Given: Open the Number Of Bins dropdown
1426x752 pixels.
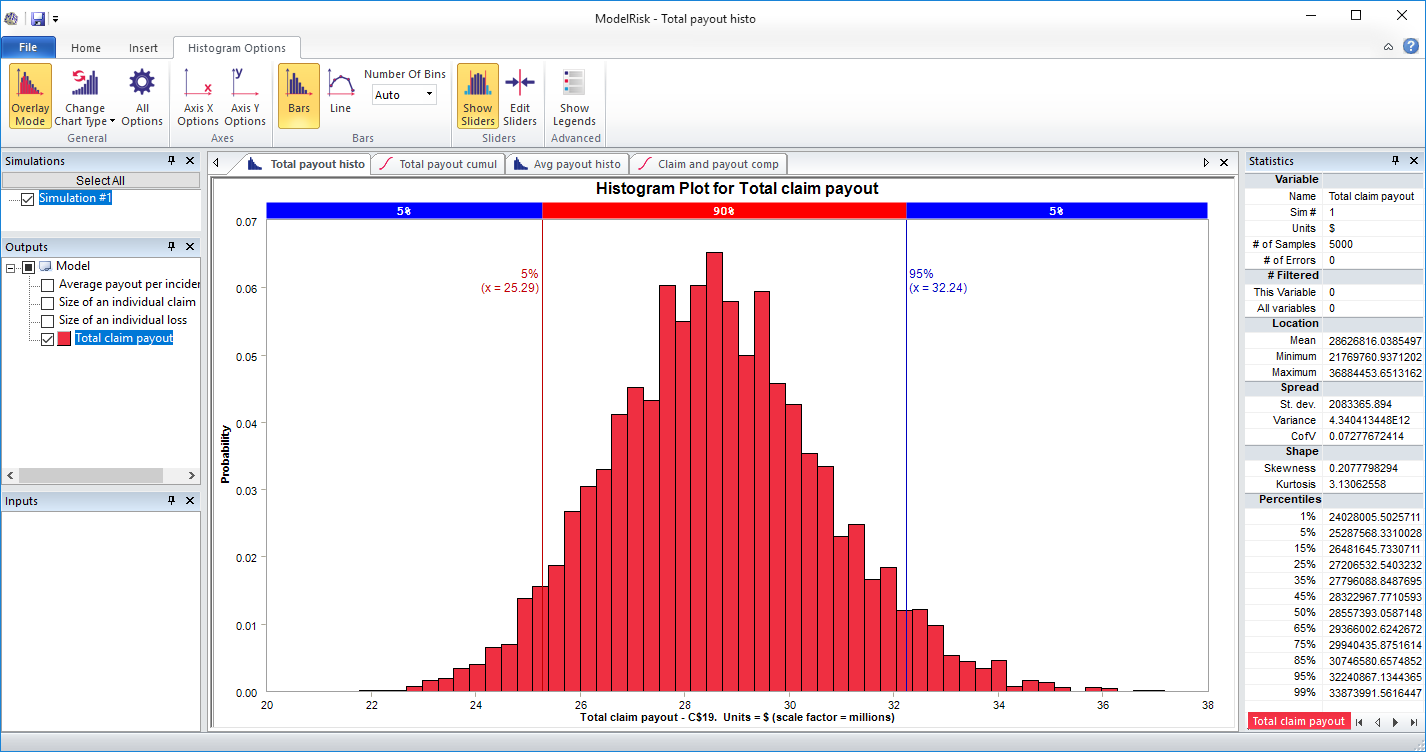Looking at the screenshot, I should click(430, 93).
